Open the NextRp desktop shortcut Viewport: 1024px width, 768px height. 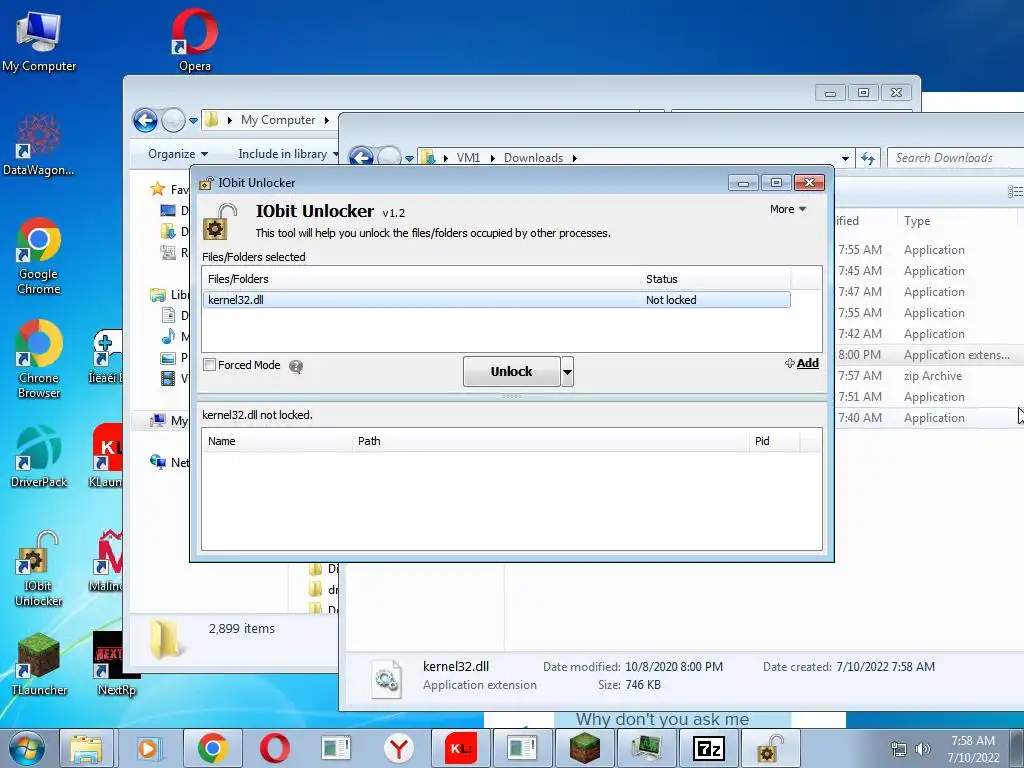pyautogui.click(x=116, y=664)
